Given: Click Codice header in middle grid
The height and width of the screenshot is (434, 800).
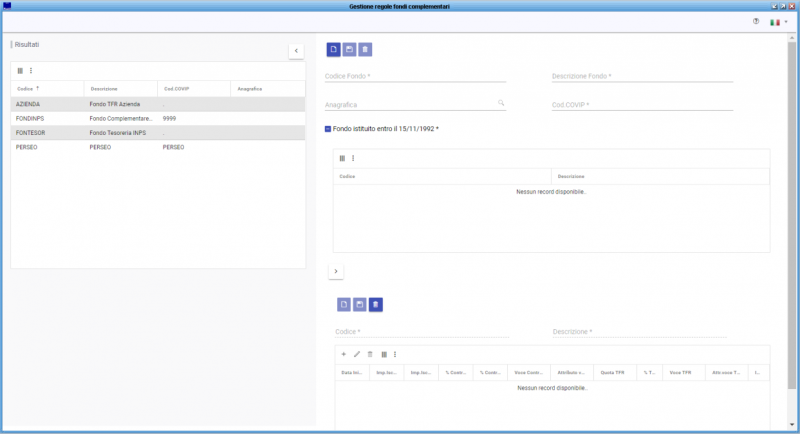Looking at the screenshot, I should coord(442,176).
